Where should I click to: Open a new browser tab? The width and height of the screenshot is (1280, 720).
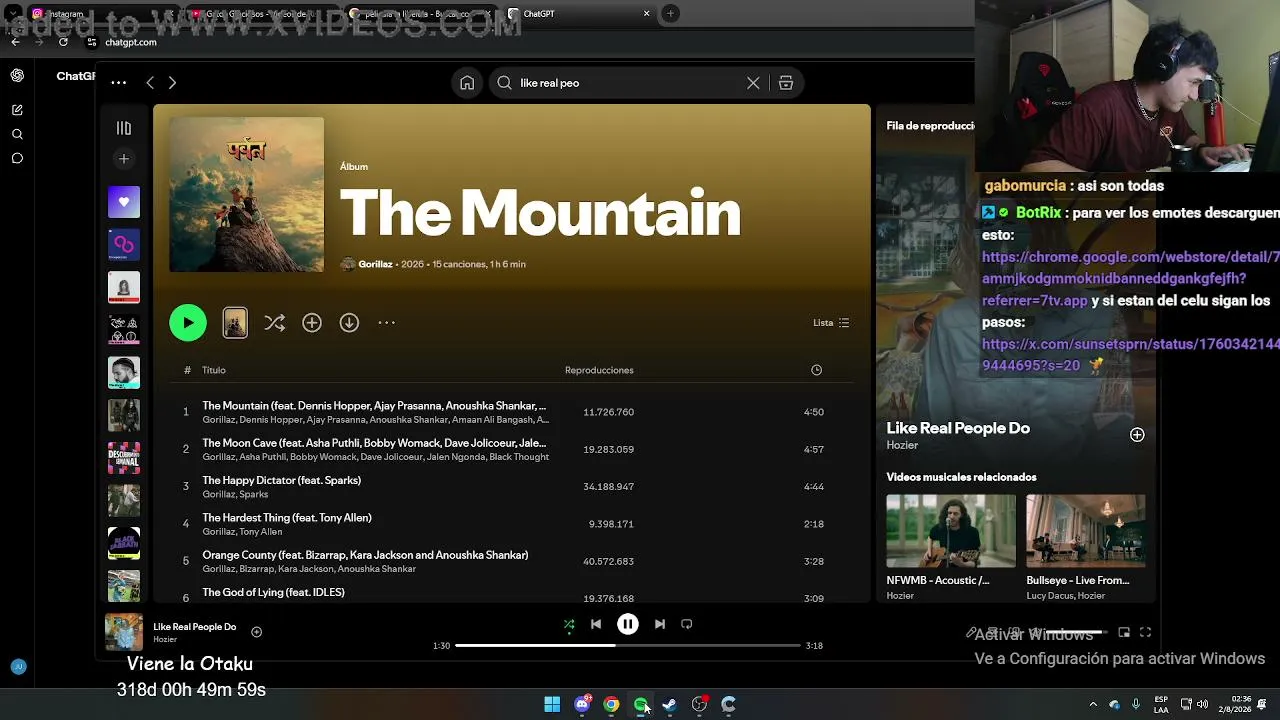[670, 14]
